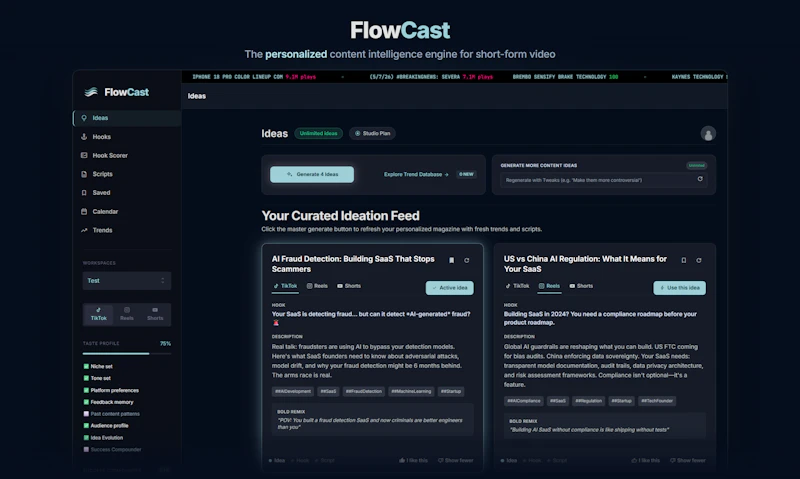Open Calendar via its sidebar calendar icon
Image resolution: width=800 pixels, height=479 pixels.
point(84,211)
